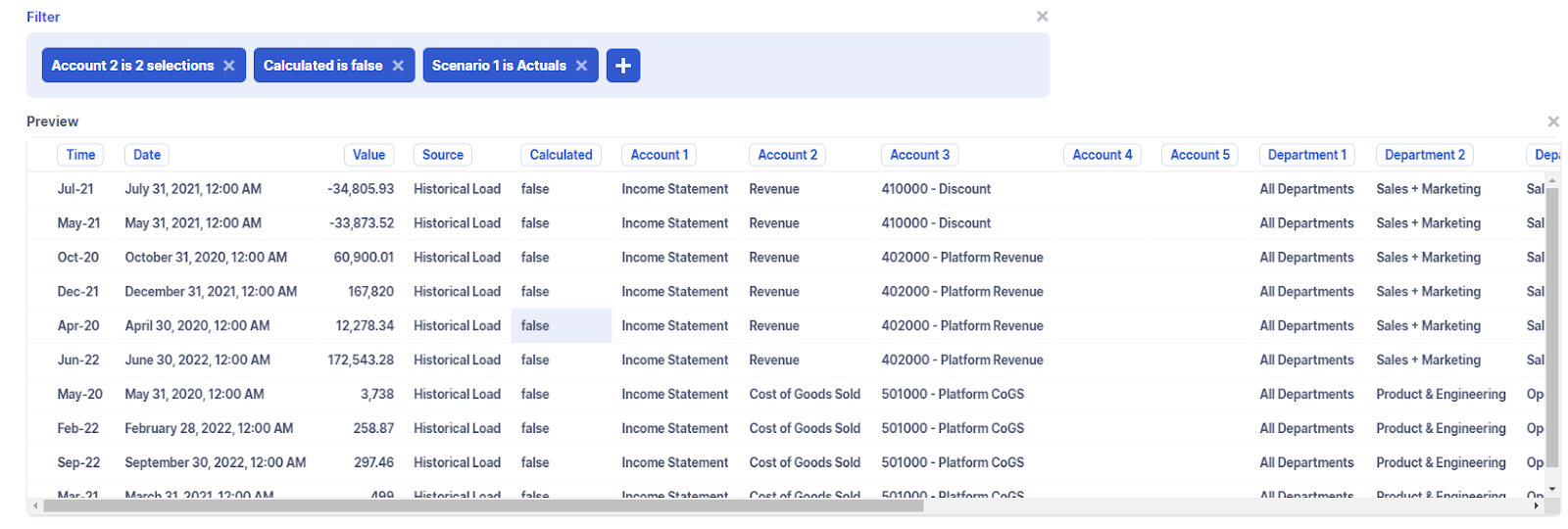This screenshot has height=529, width=1568.
Task: Select the Calculated column header
Action: pyautogui.click(x=561, y=155)
